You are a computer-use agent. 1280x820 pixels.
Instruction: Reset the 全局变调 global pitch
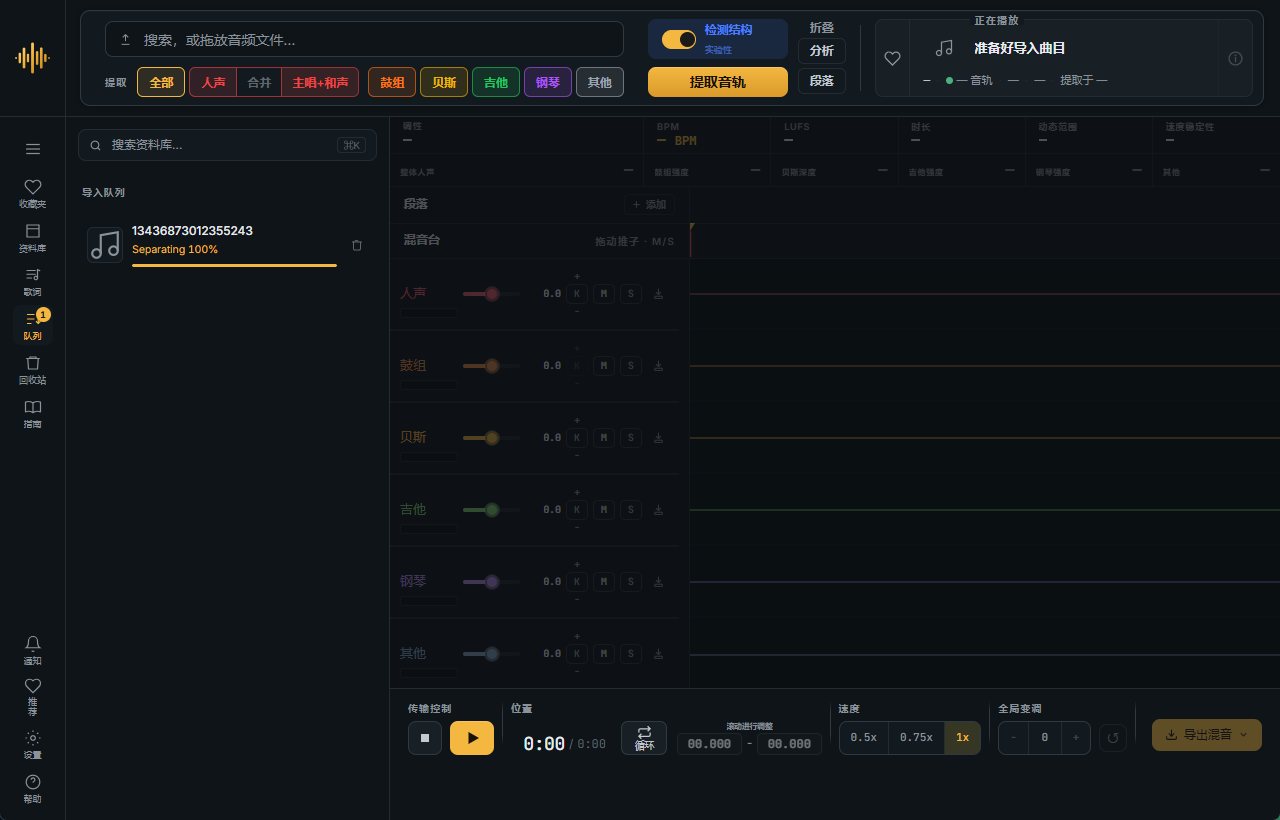[1113, 738]
